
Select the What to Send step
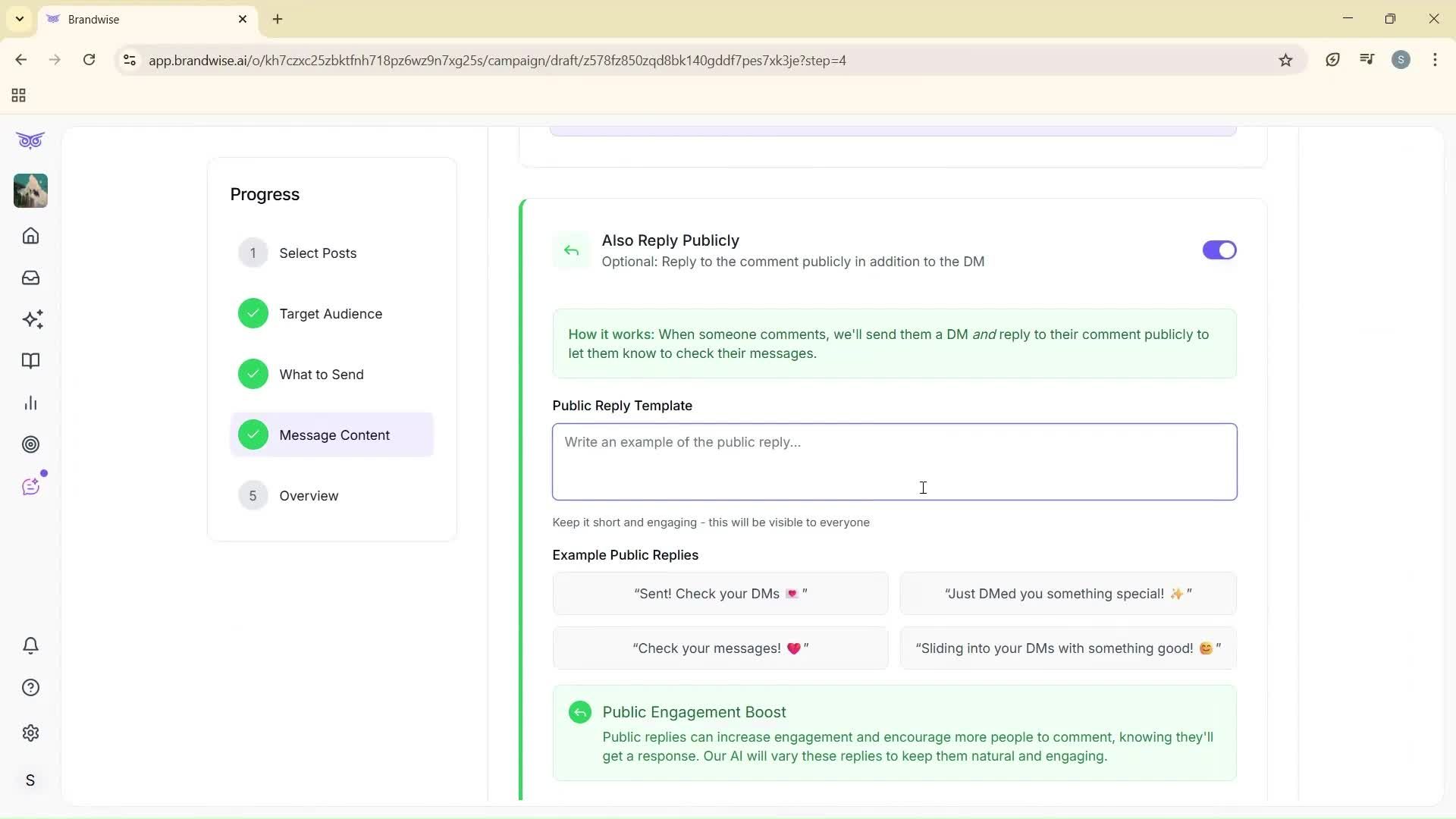pos(322,373)
